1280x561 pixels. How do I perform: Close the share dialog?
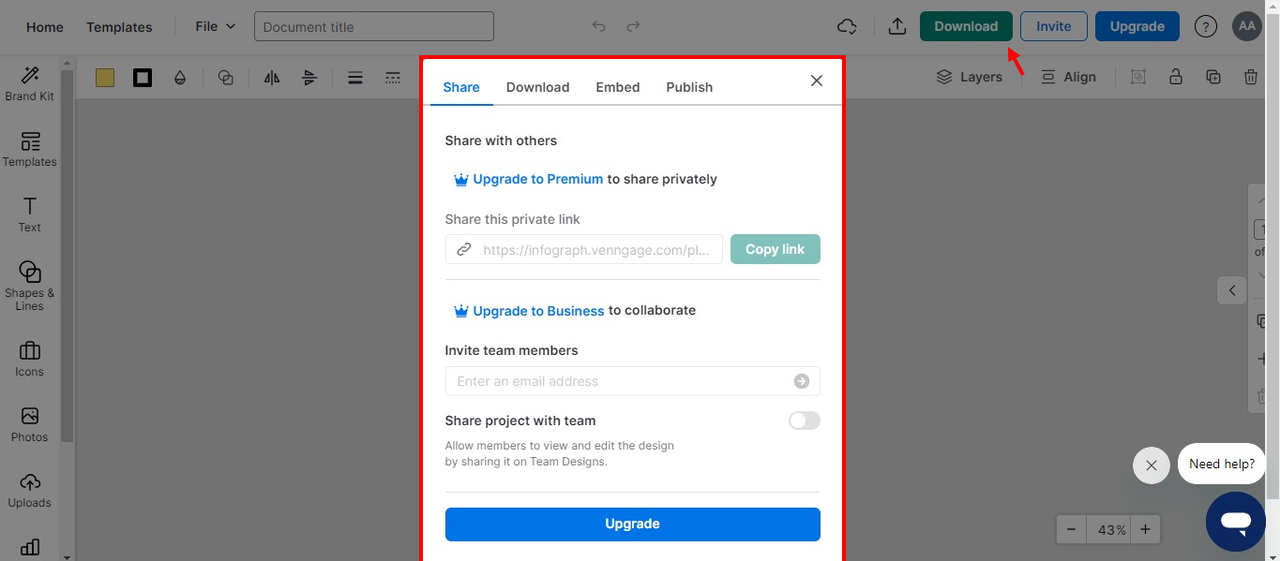click(817, 81)
